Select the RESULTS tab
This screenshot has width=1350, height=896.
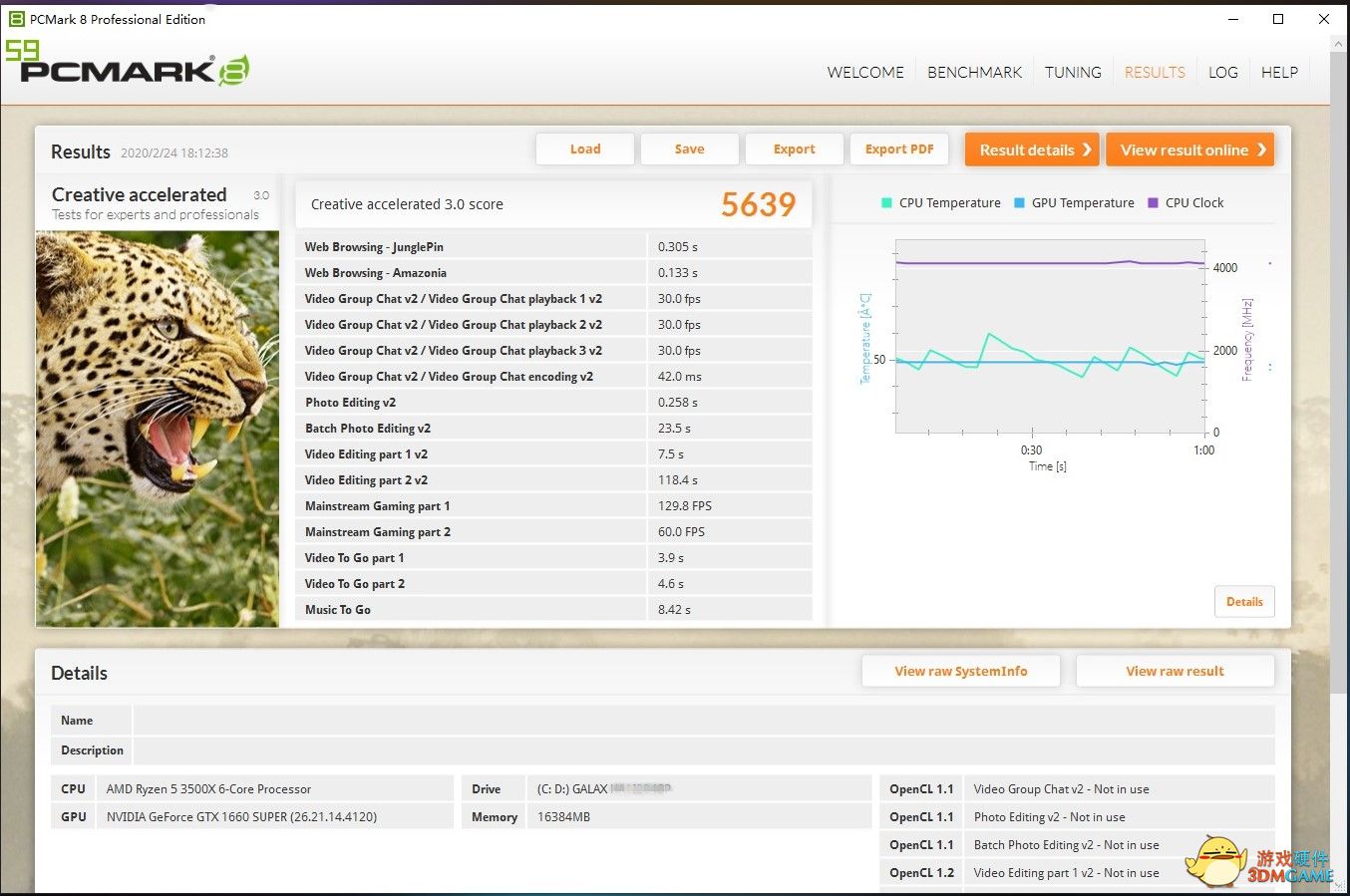[x=1155, y=72]
